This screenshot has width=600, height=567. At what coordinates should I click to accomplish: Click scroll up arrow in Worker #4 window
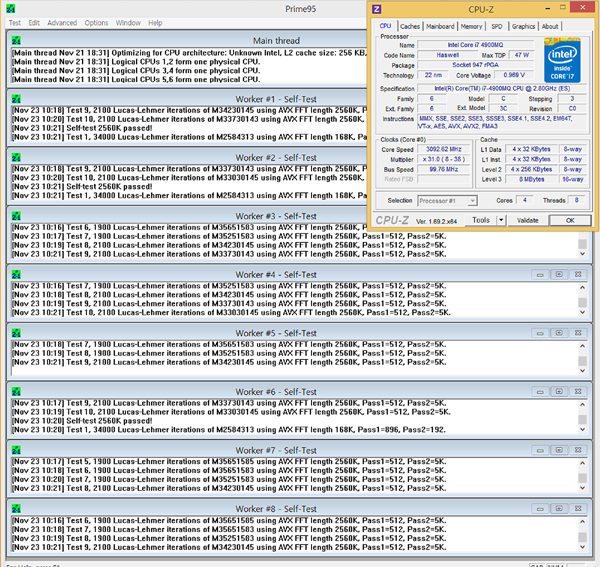(x=582, y=287)
